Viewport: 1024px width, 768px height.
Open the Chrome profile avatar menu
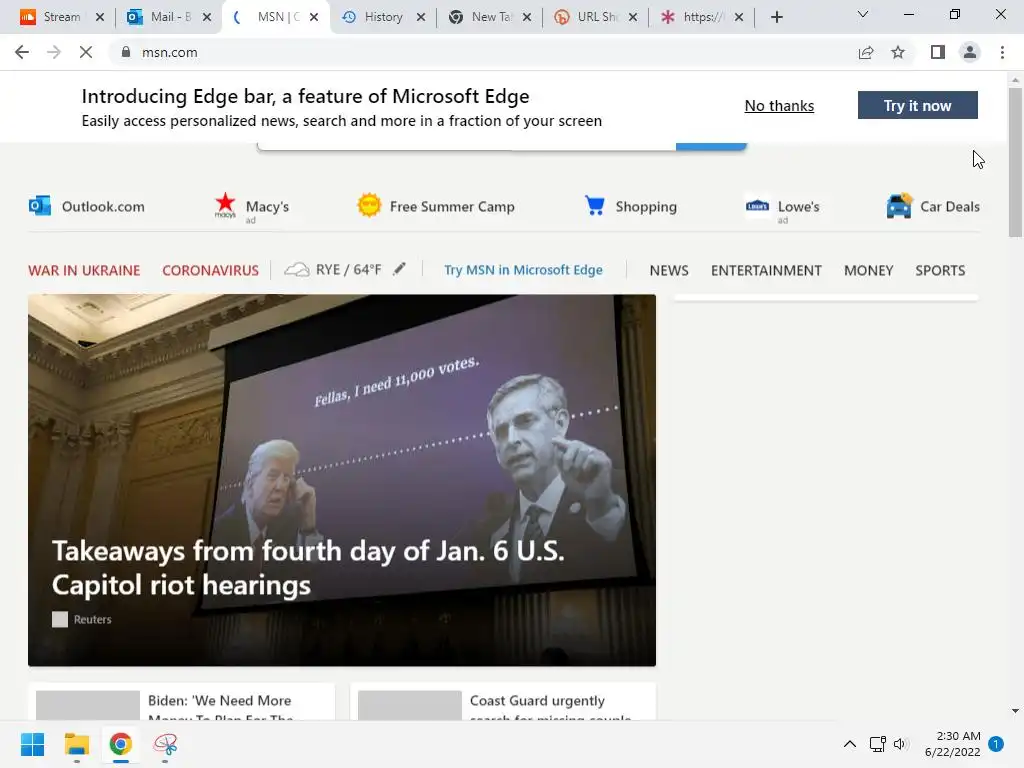pos(970,52)
